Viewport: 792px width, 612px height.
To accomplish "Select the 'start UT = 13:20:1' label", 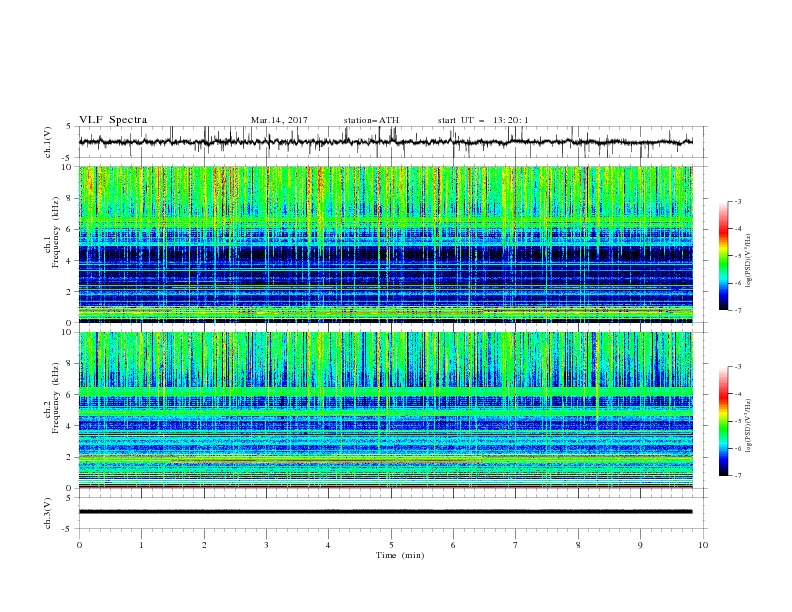I will pyautogui.click(x=483, y=120).
